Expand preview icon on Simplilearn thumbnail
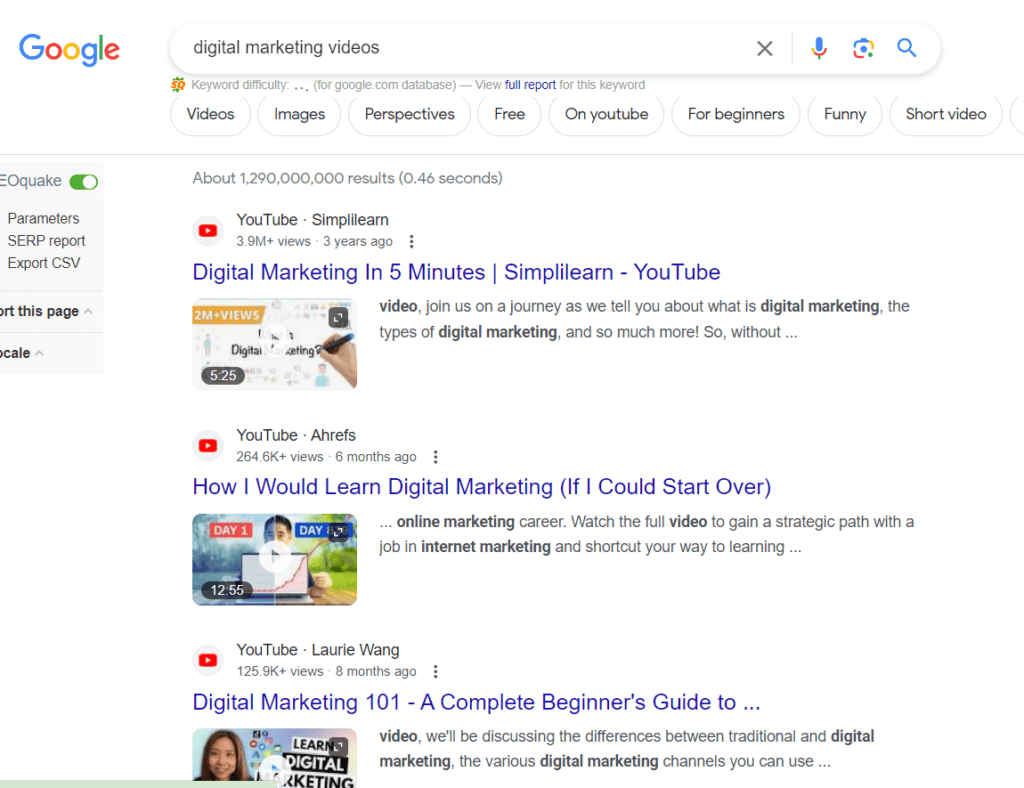 pos(338,318)
